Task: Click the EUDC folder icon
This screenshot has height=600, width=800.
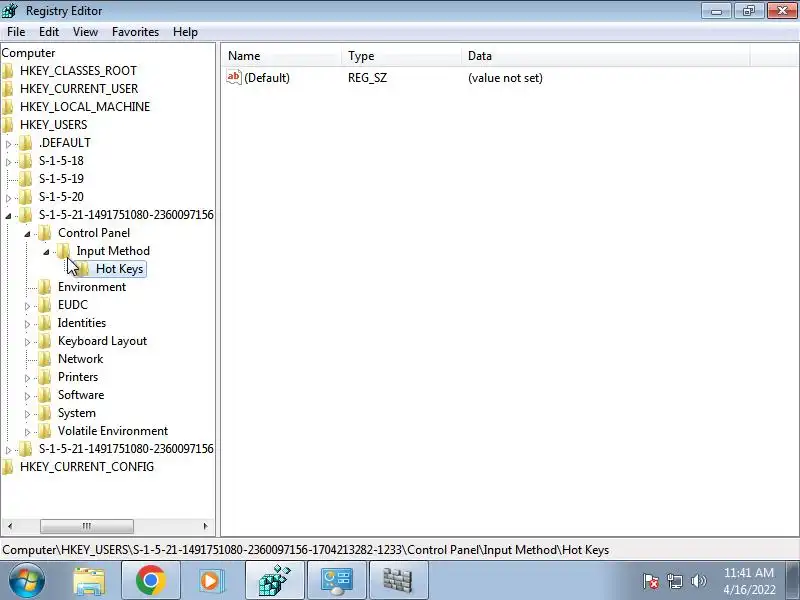Action: [x=45, y=305]
